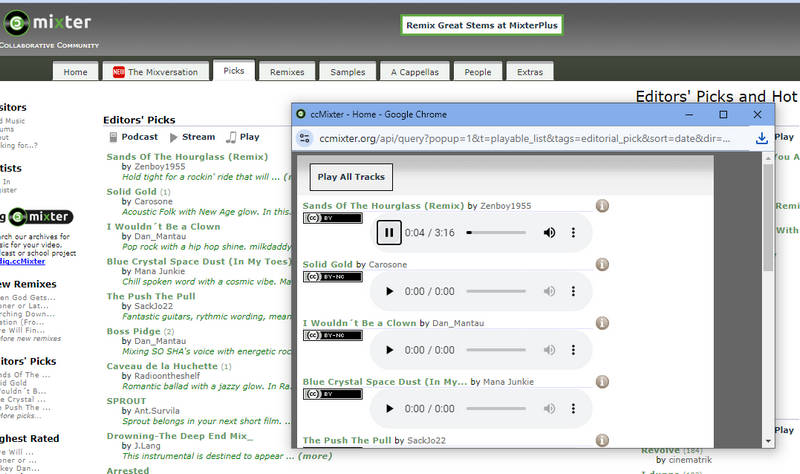Play the I Wouldn't Be a Clown track
Image resolution: width=800 pixels, height=474 pixels.
pos(389,350)
